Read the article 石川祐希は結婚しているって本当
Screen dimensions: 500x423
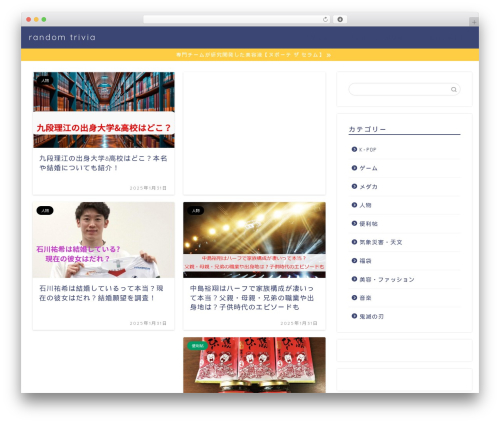pyautogui.click(x=101, y=293)
